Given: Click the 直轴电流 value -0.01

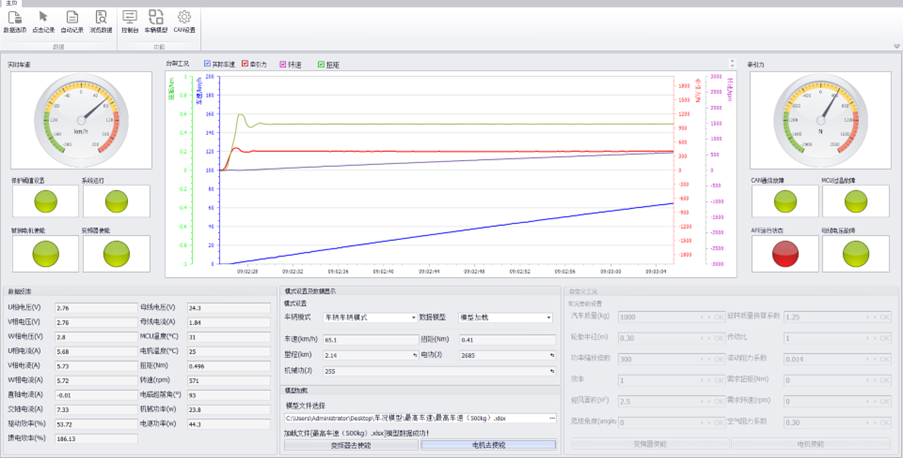Looking at the screenshot, I should [96, 395].
